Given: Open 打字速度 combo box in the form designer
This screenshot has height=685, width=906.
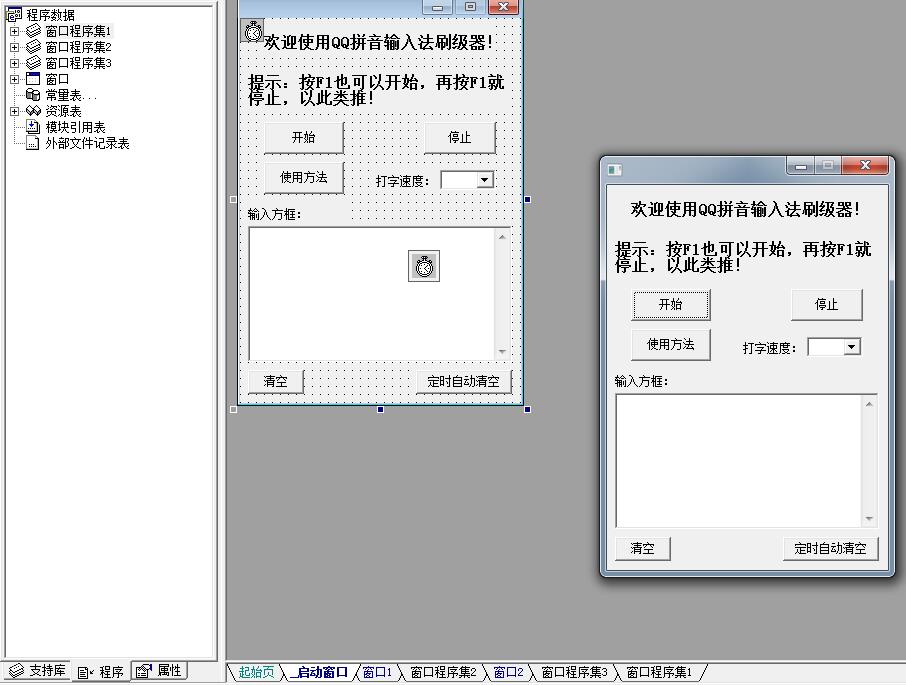Looking at the screenshot, I should (484, 180).
